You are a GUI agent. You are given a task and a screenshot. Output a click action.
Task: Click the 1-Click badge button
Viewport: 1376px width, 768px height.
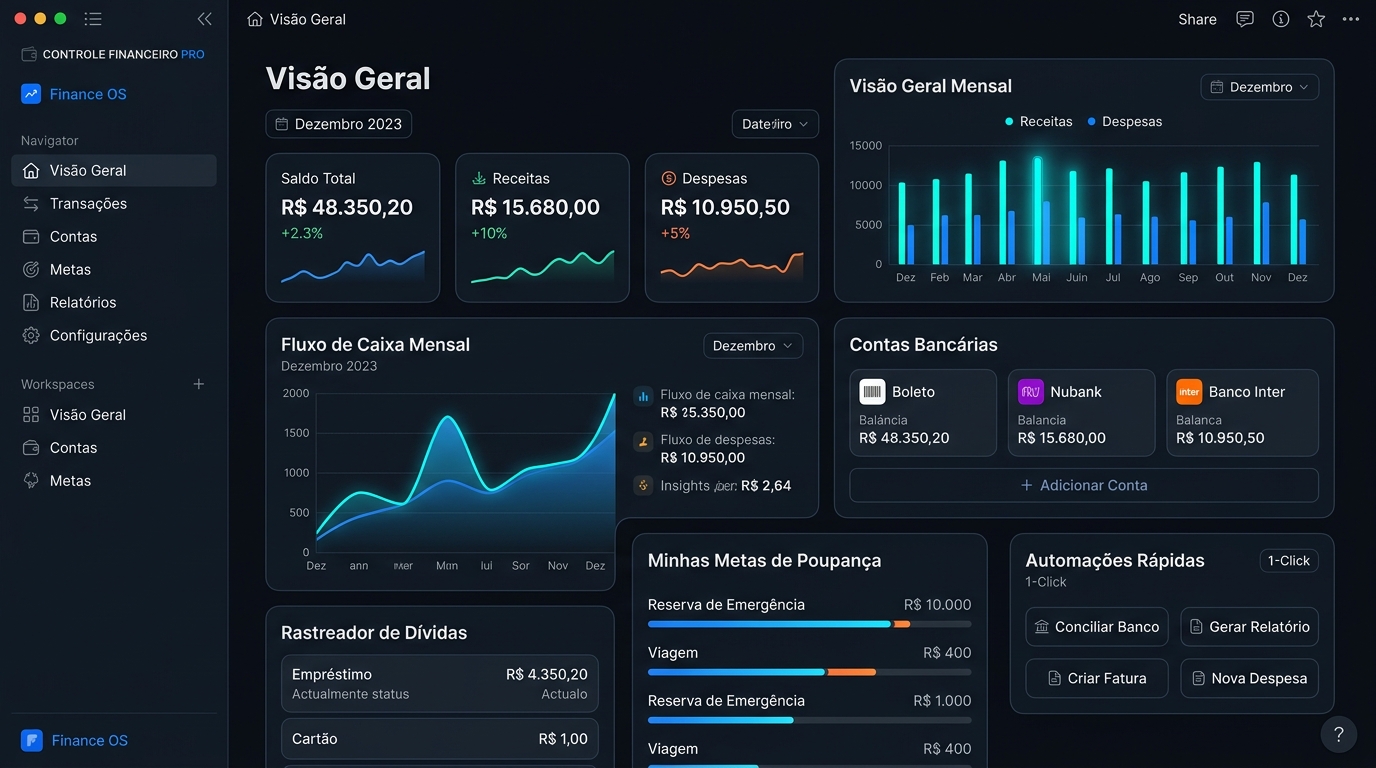tap(1289, 561)
